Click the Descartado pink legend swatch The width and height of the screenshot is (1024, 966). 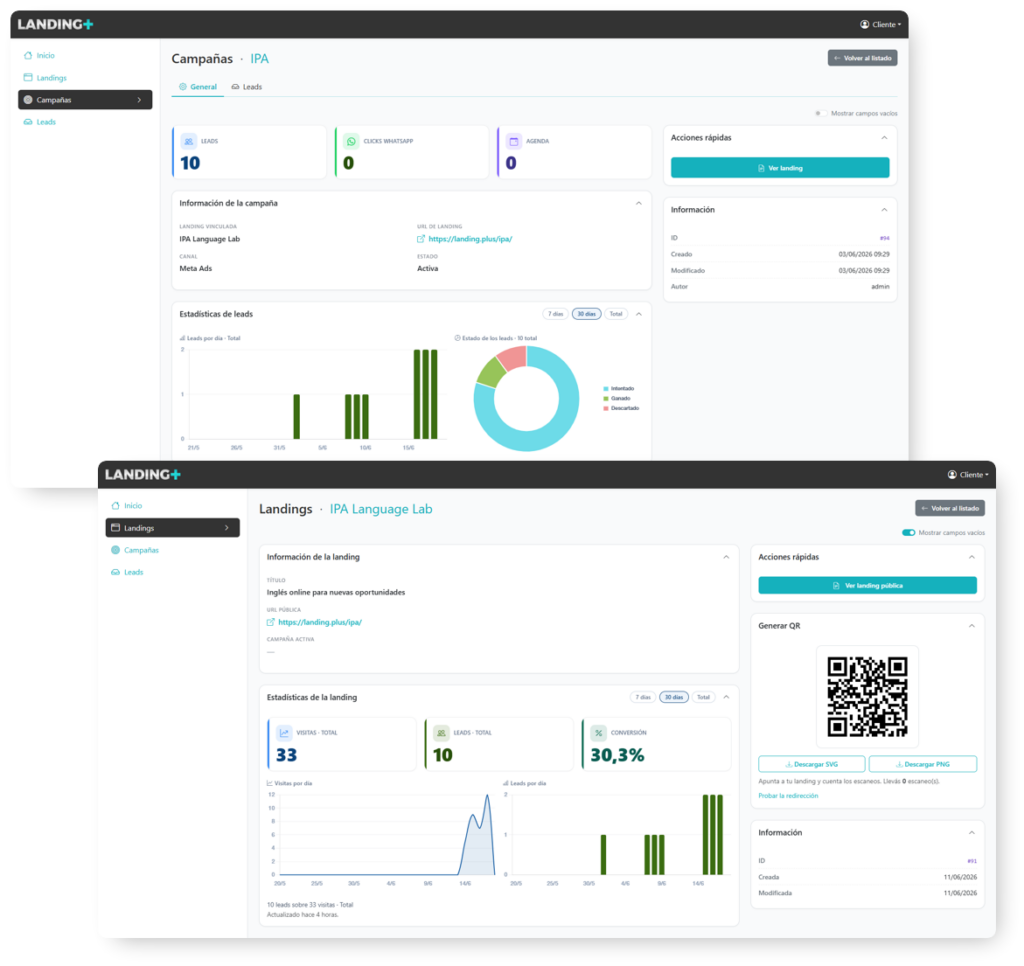tap(606, 408)
